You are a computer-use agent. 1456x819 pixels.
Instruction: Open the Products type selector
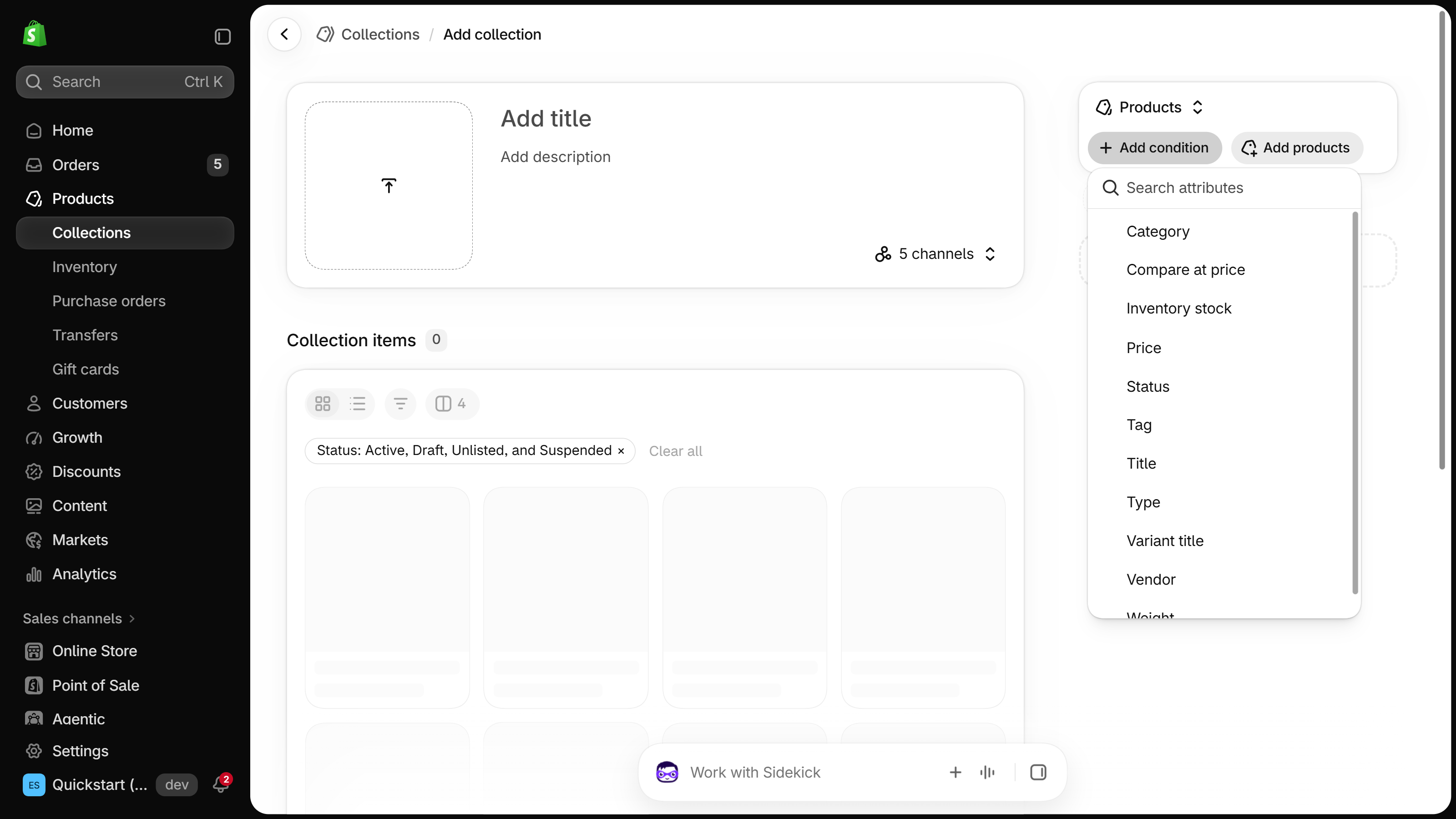click(1150, 107)
